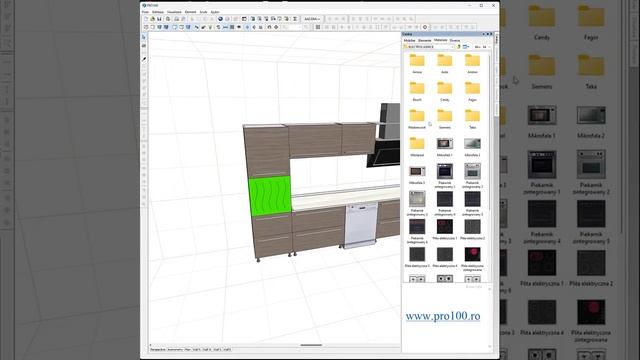The width and height of the screenshot is (640, 360).
Task: Click the Save toolbar icon
Action: pos(159,19)
